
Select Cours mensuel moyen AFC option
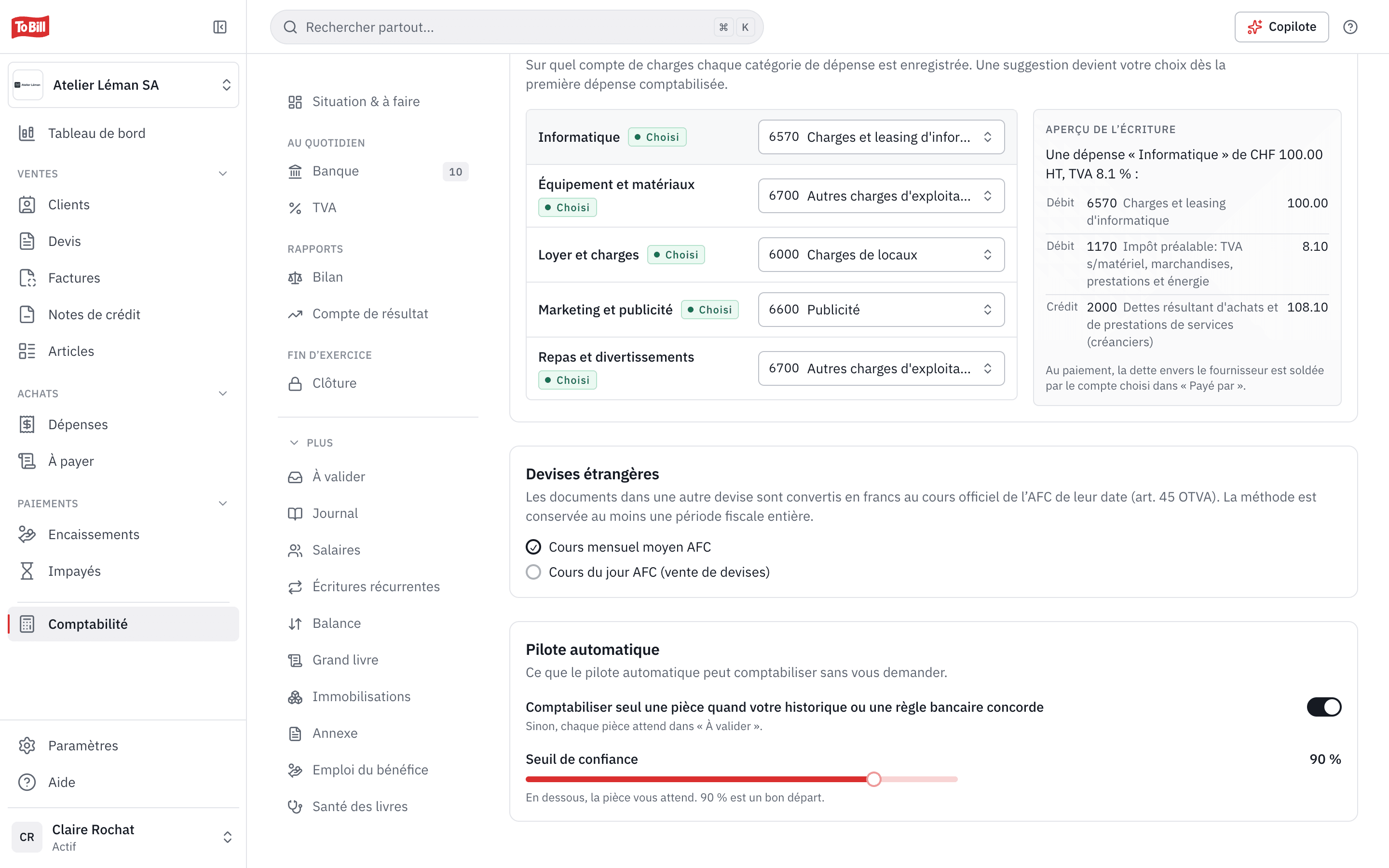(x=533, y=547)
